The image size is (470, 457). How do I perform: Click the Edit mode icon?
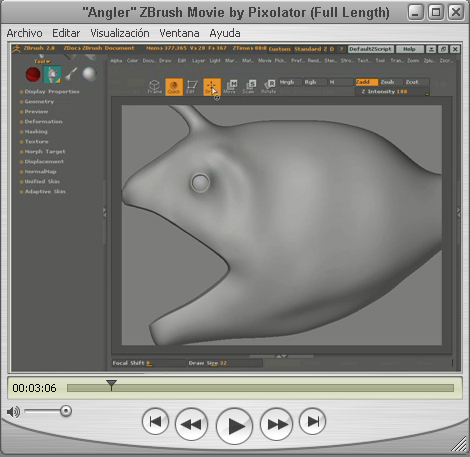[x=192, y=87]
